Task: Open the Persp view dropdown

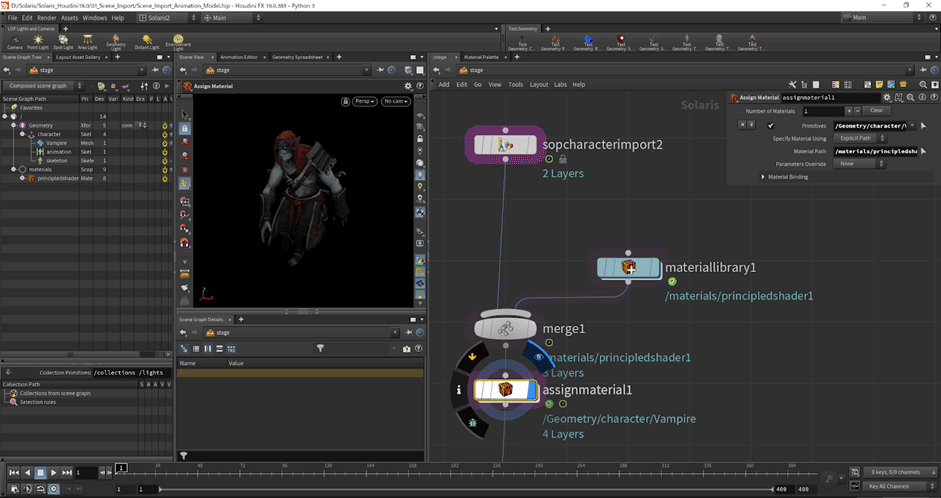Action: tap(363, 102)
